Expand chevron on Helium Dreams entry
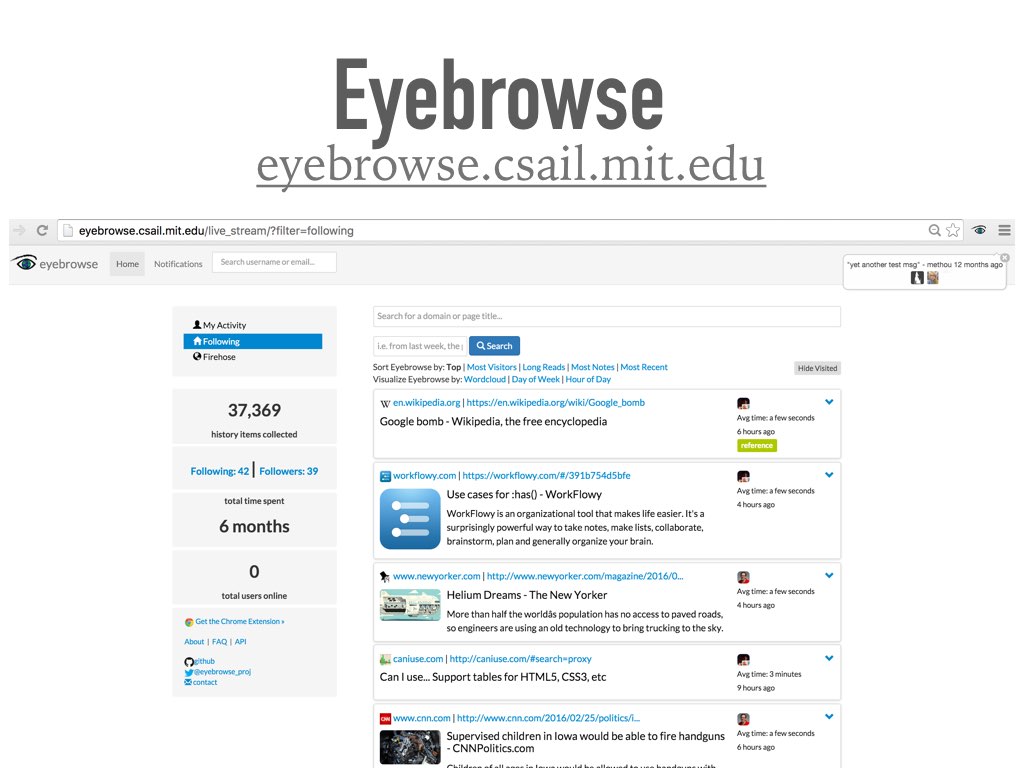The image size is (1024, 768). pos(829,576)
